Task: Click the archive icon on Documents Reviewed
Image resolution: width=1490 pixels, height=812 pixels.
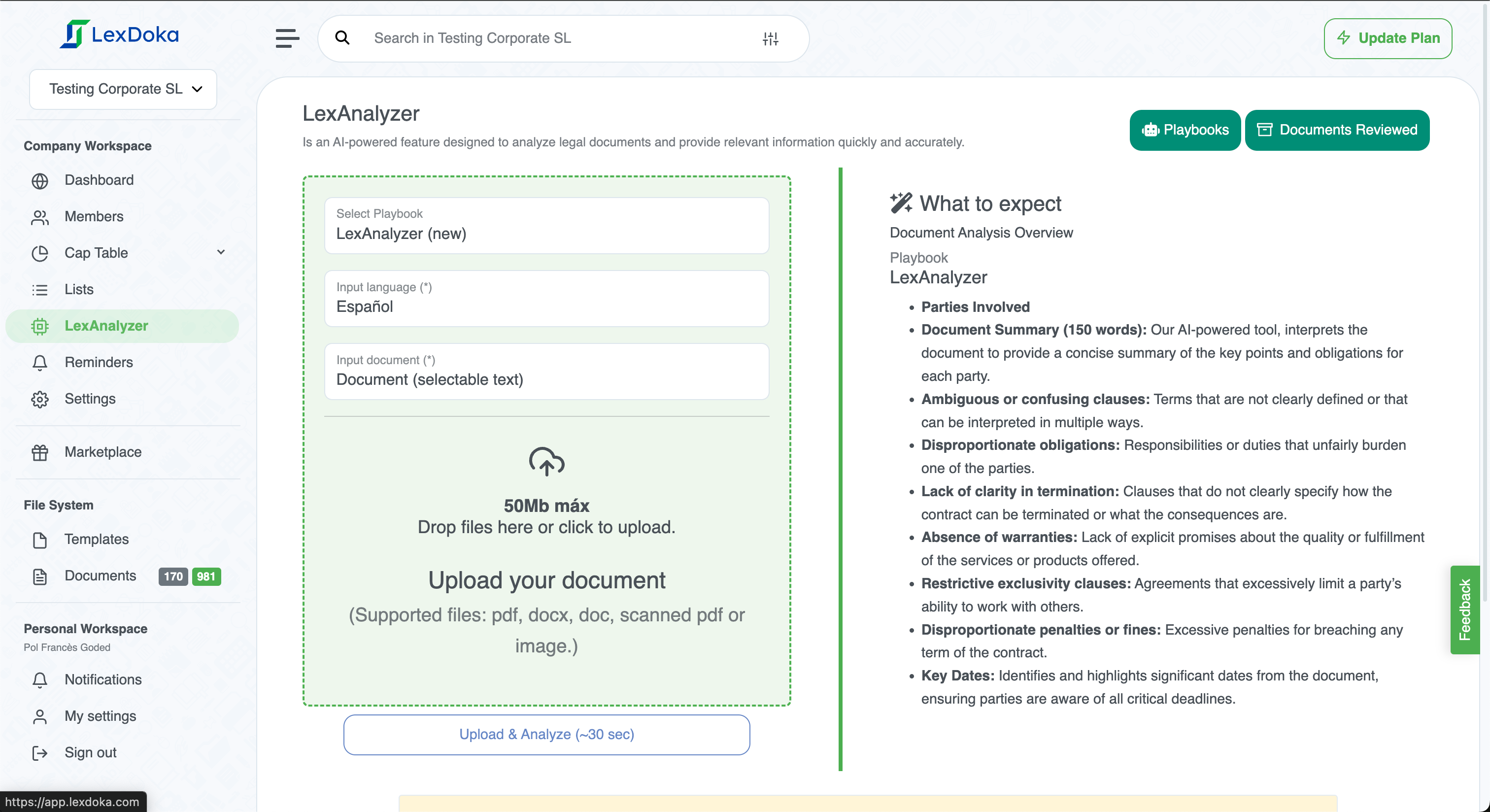Action: point(1265,130)
